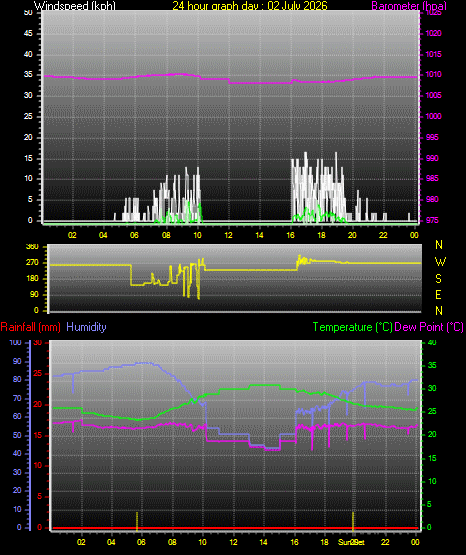
Task: Click the 22 hour label under humidity graph
Action: pyautogui.click(x=385, y=542)
